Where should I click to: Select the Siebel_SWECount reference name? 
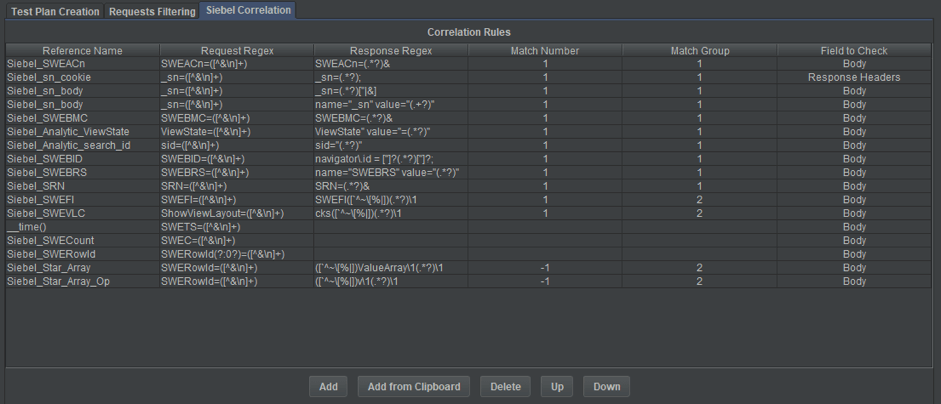(83, 241)
